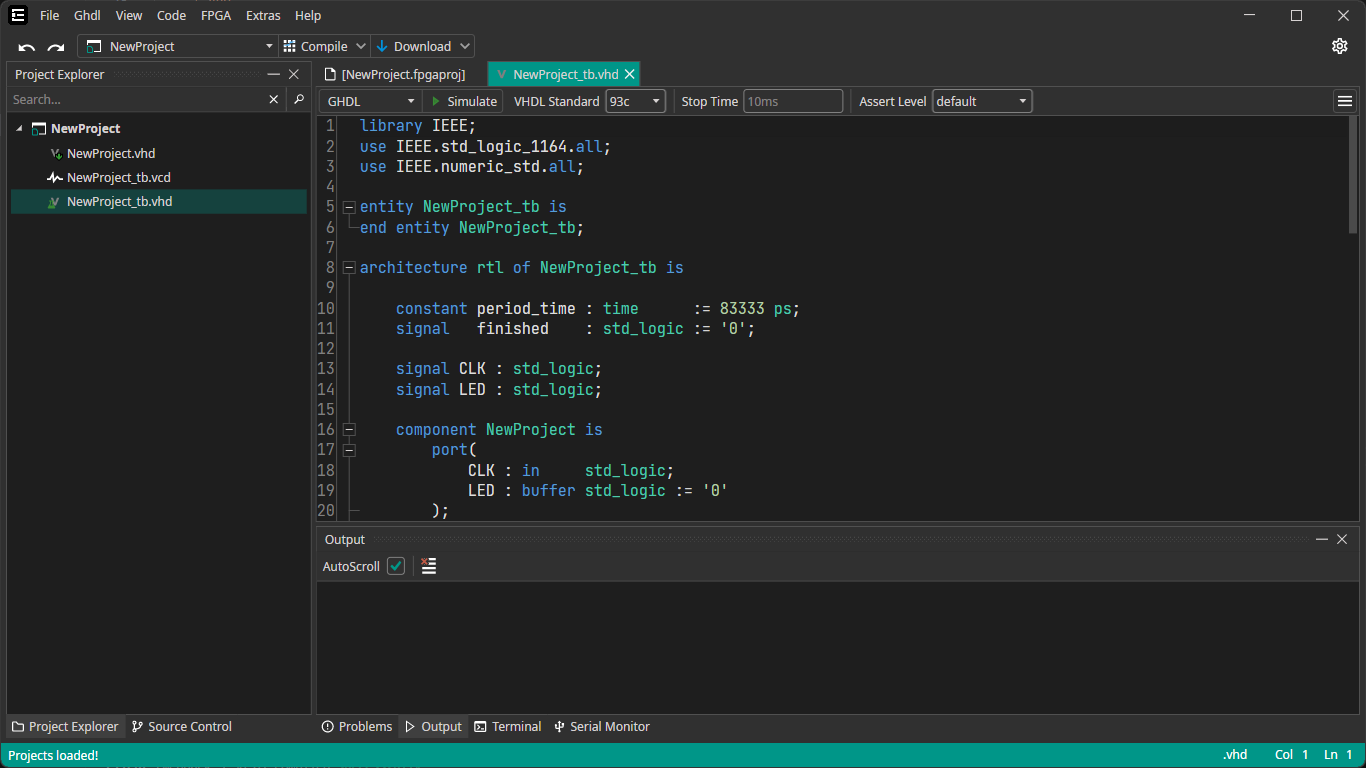1366x768 pixels.
Task: Uncheck the AutoScroll checkbox
Action: pos(395,566)
